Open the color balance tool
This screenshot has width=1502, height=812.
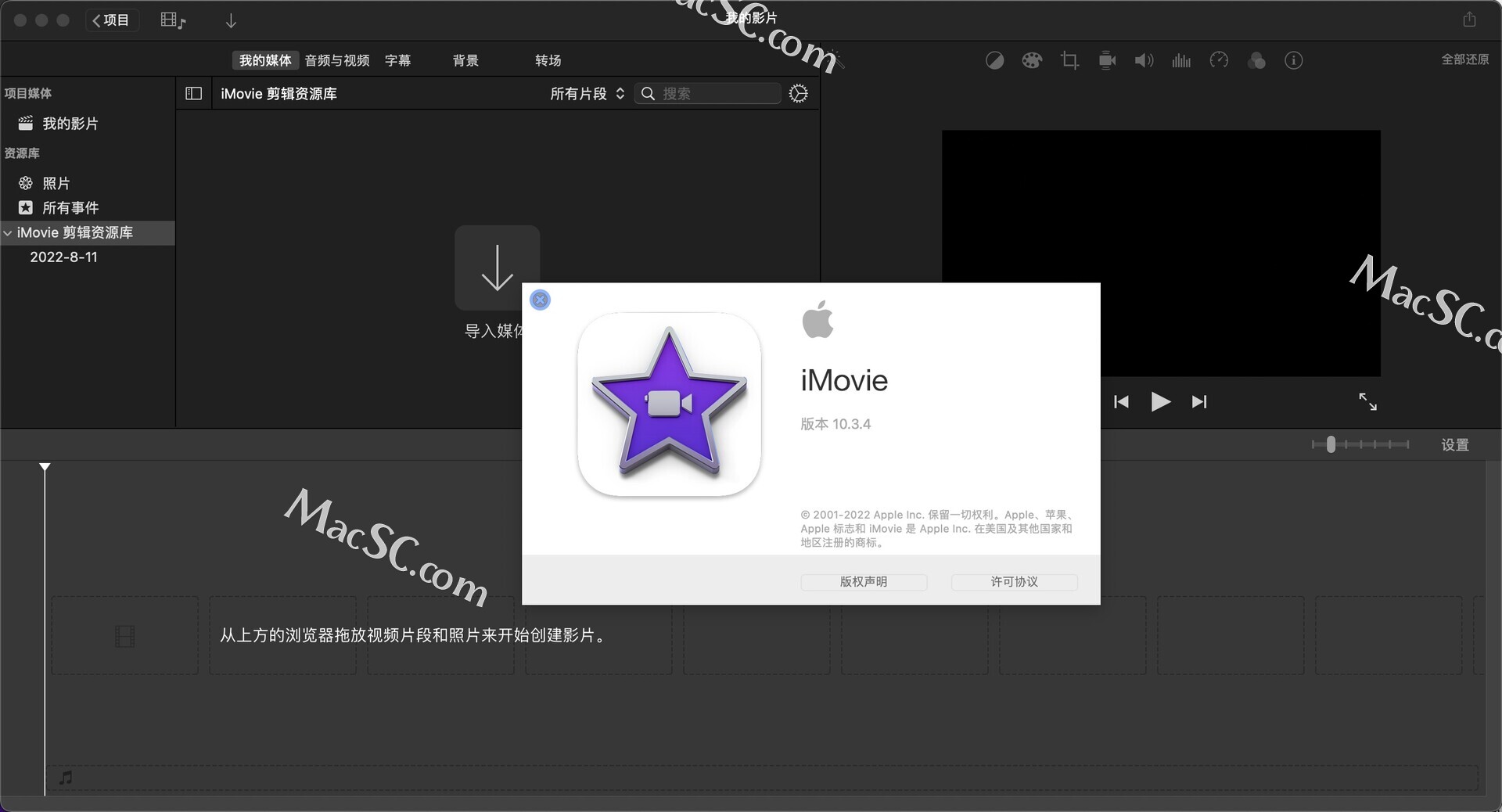point(994,60)
